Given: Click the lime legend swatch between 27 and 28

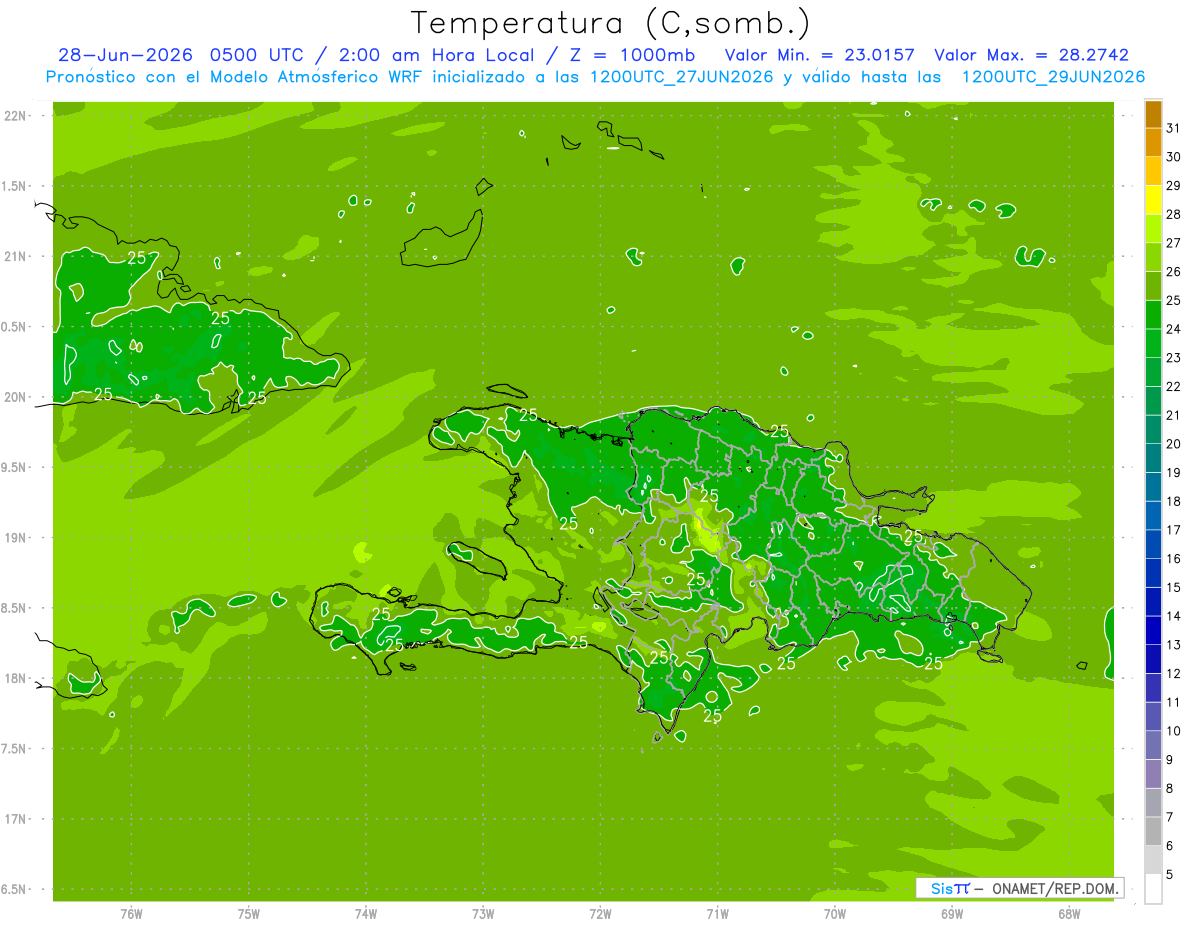Looking at the screenshot, I should [x=1153, y=228].
